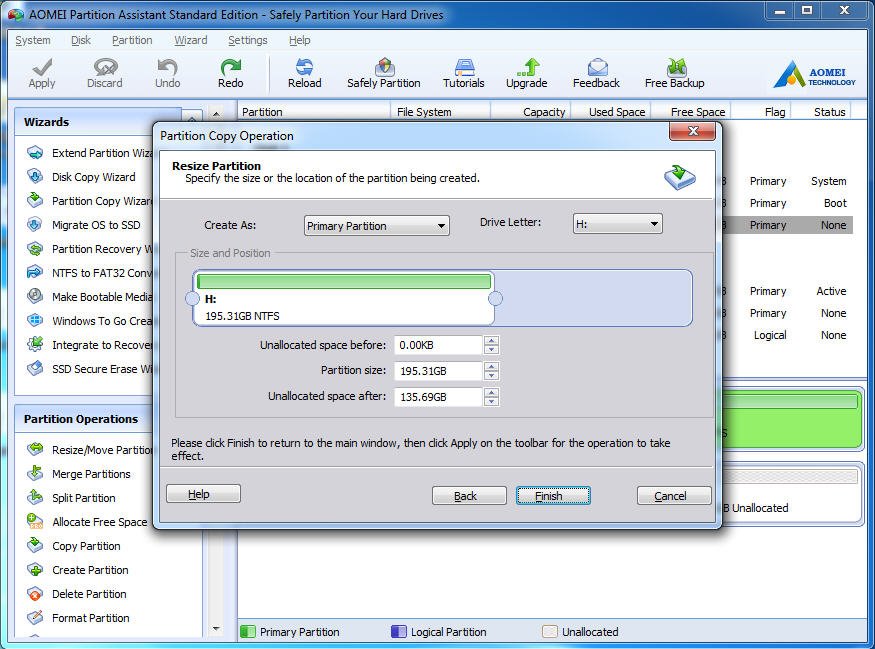Open the Disk menu
The height and width of the screenshot is (649, 875).
click(81, 40)
